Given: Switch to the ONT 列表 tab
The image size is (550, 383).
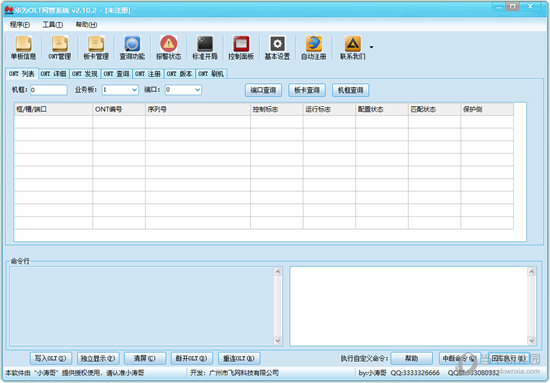Looking at the screenshot, I should point(22,74).
